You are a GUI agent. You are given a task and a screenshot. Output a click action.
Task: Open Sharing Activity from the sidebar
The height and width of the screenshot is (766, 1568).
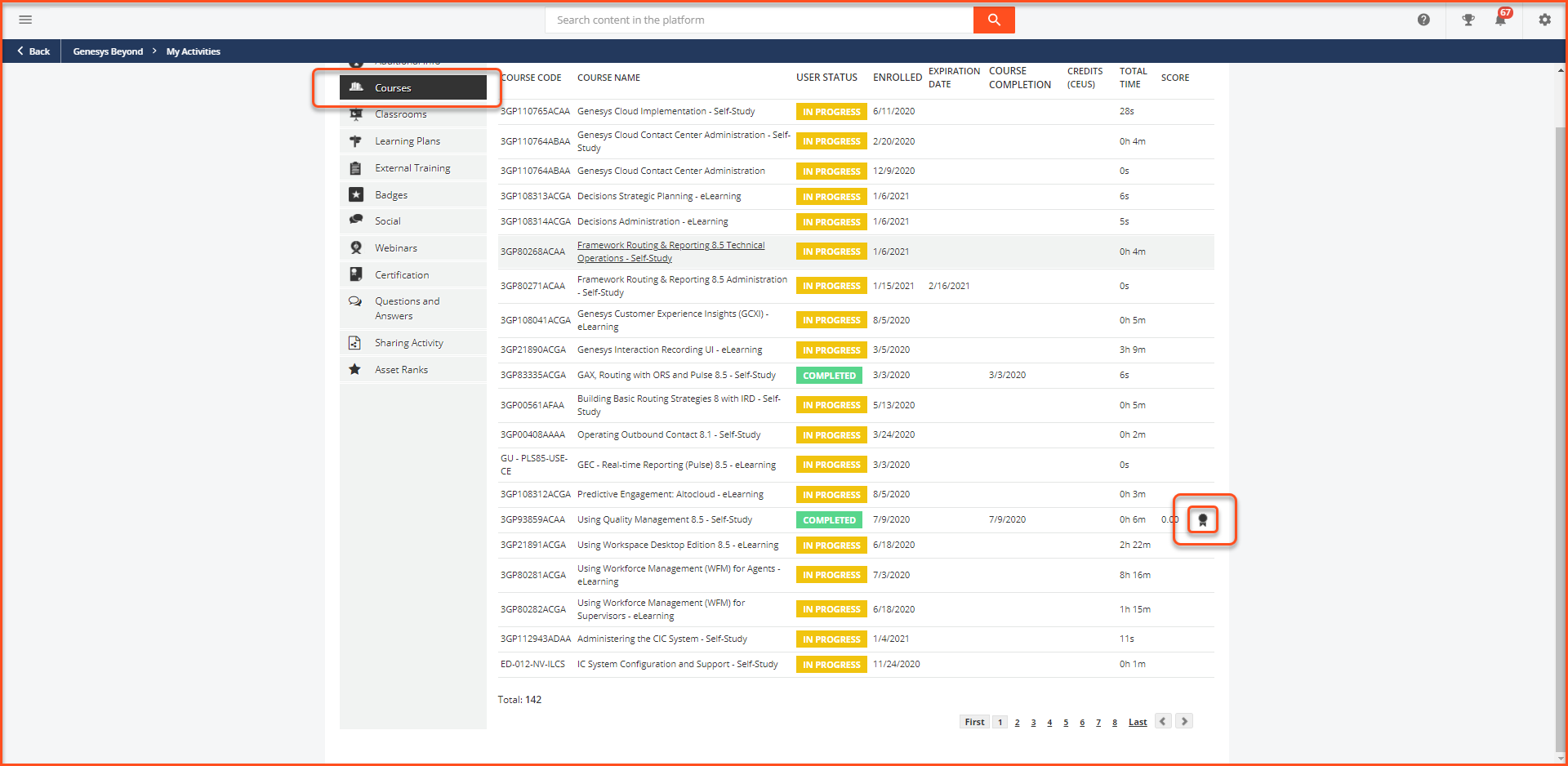(408, 342)
